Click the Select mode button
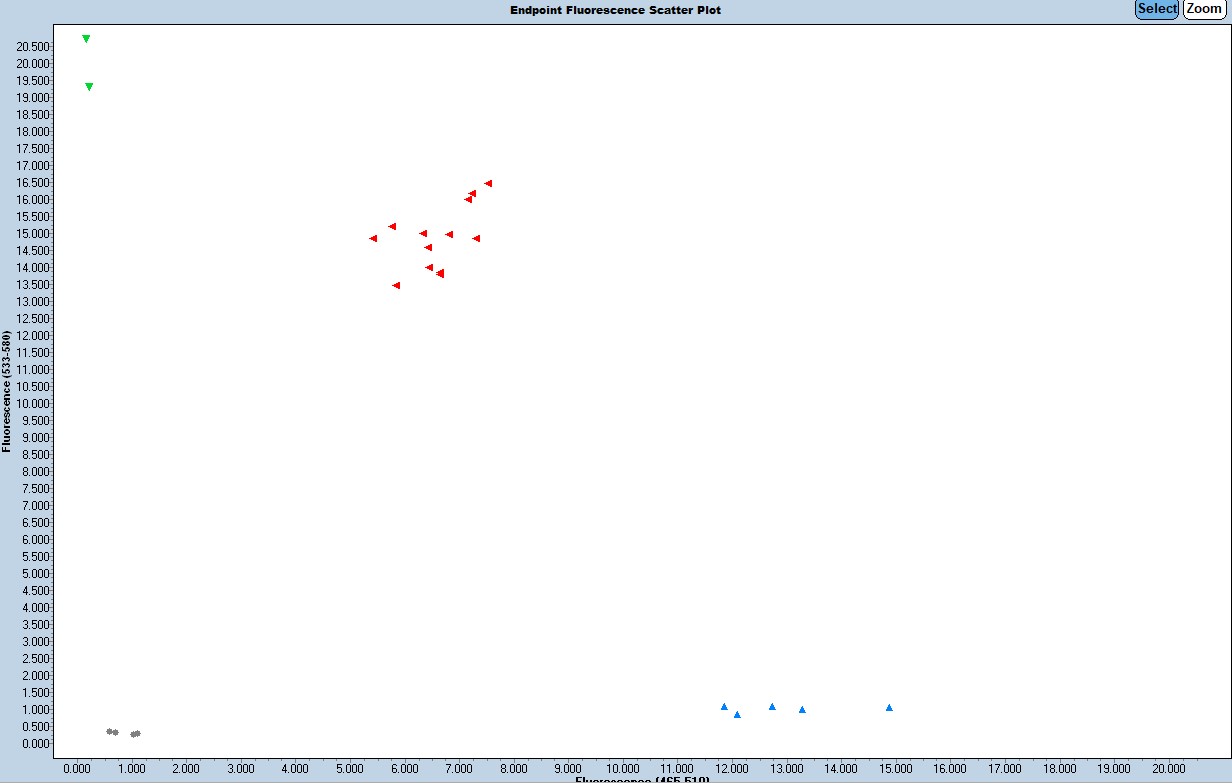This screenshot has width=1232, height=783. [x=1157, y=9]
